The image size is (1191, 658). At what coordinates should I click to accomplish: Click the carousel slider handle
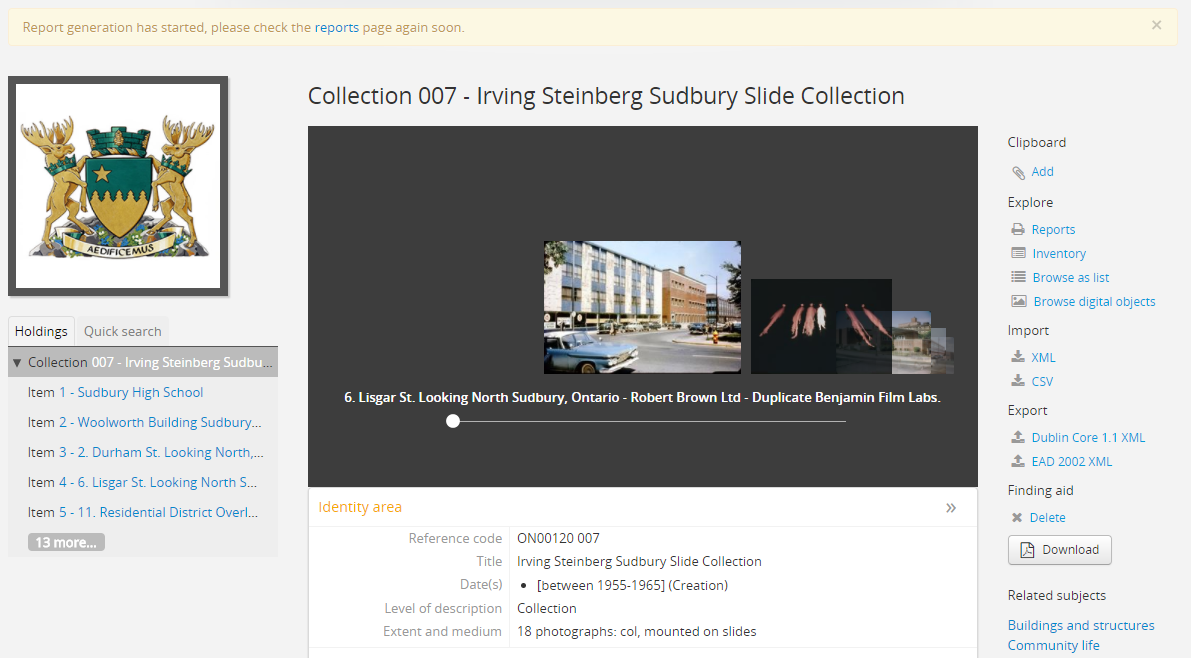453,421
